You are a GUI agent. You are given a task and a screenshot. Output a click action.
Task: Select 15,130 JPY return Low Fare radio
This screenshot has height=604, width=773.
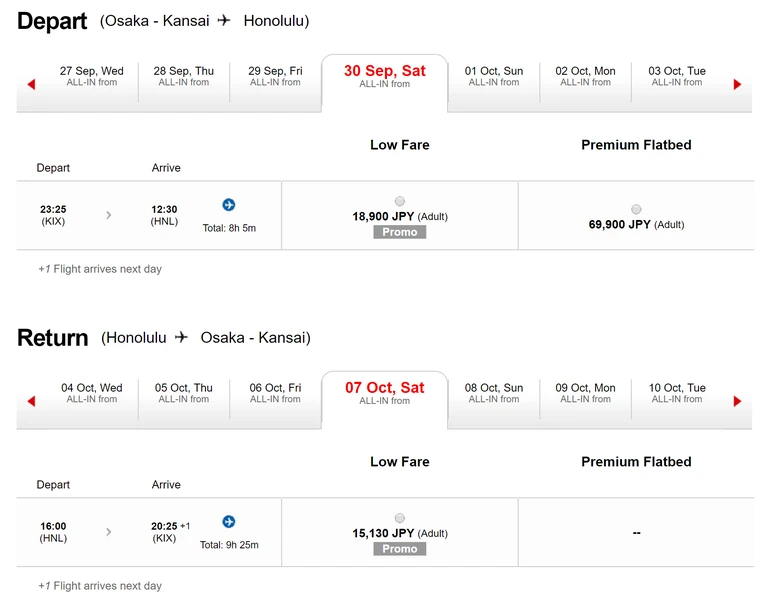[x=400, y=518]
